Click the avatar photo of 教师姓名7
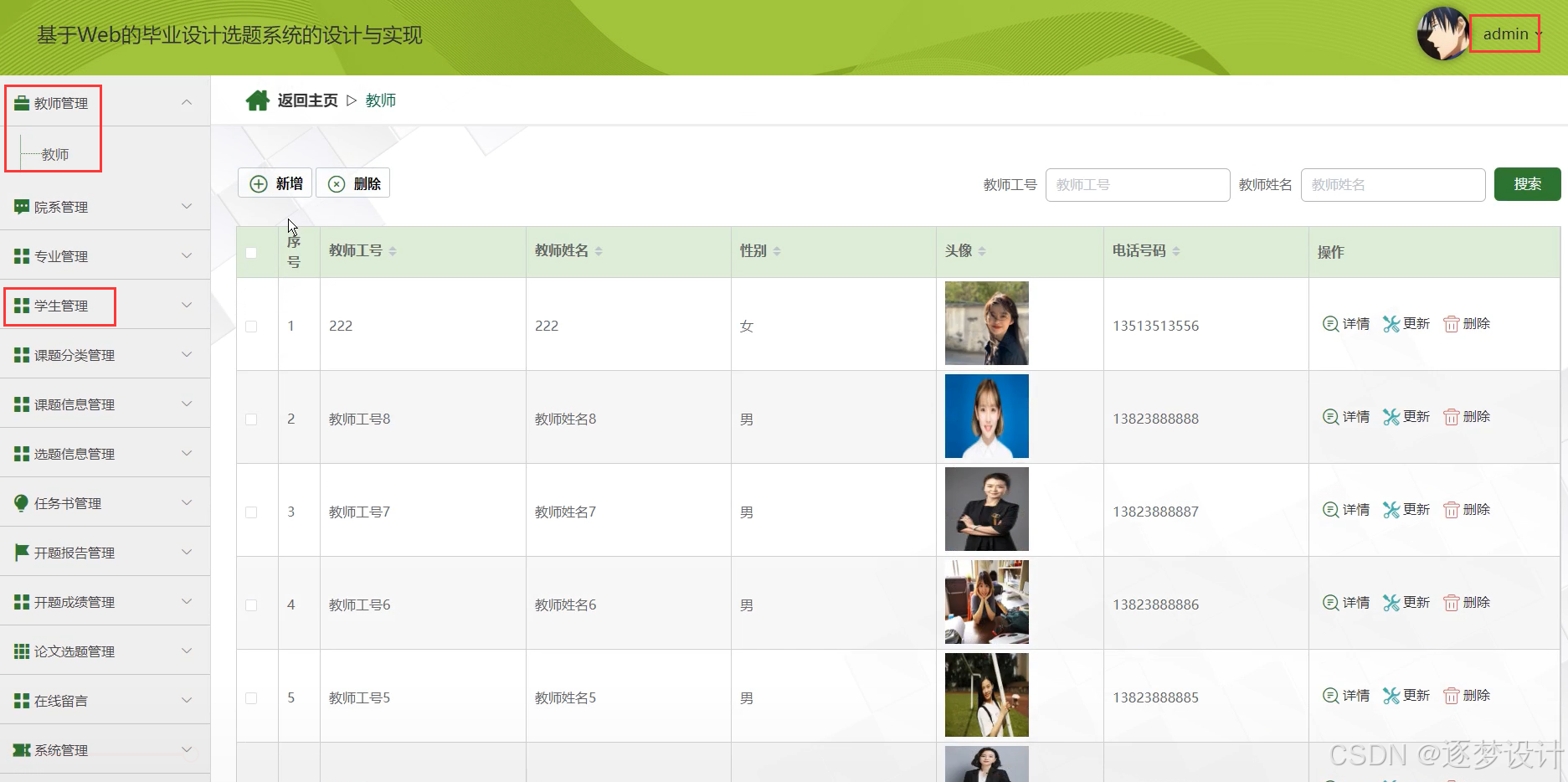 pyautogui.click(x=987, y=509)
